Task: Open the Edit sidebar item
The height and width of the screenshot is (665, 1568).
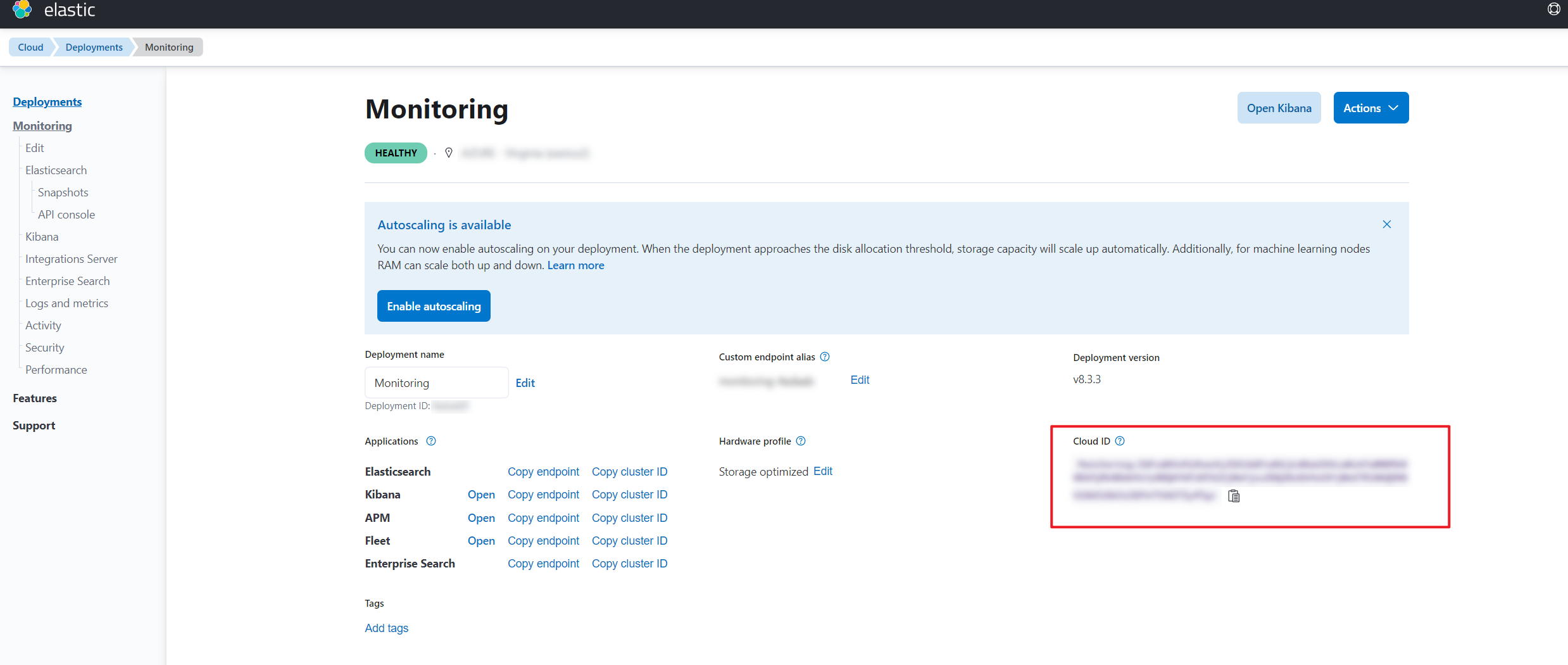Action: point(35,148)
